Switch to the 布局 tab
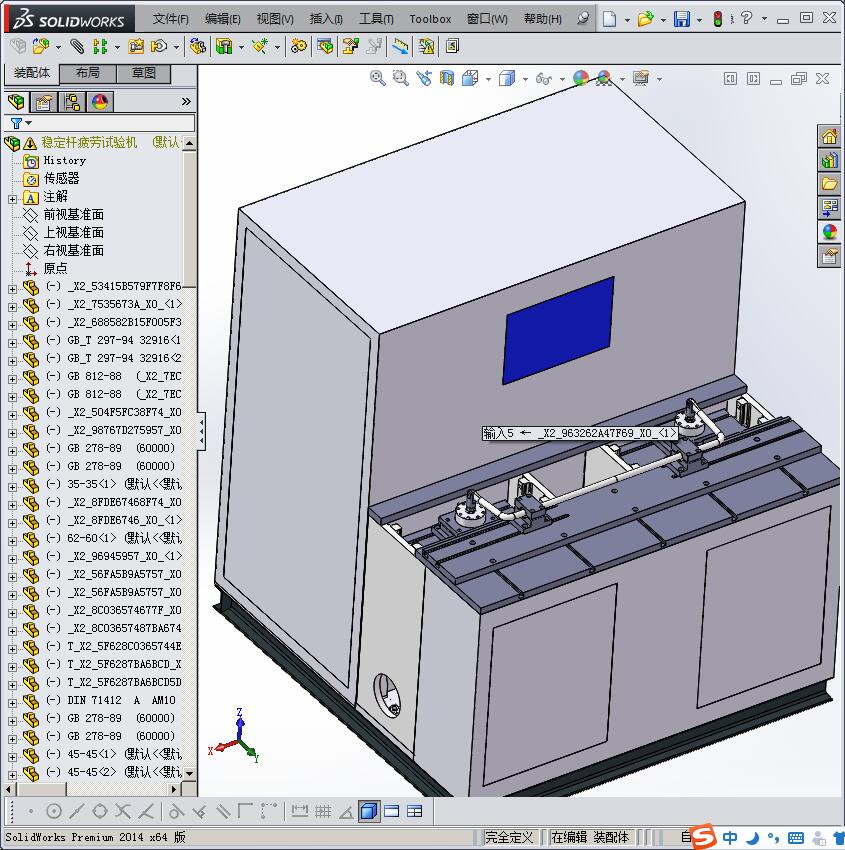This screenshot has height=850, width=845. tap(87, 73)
